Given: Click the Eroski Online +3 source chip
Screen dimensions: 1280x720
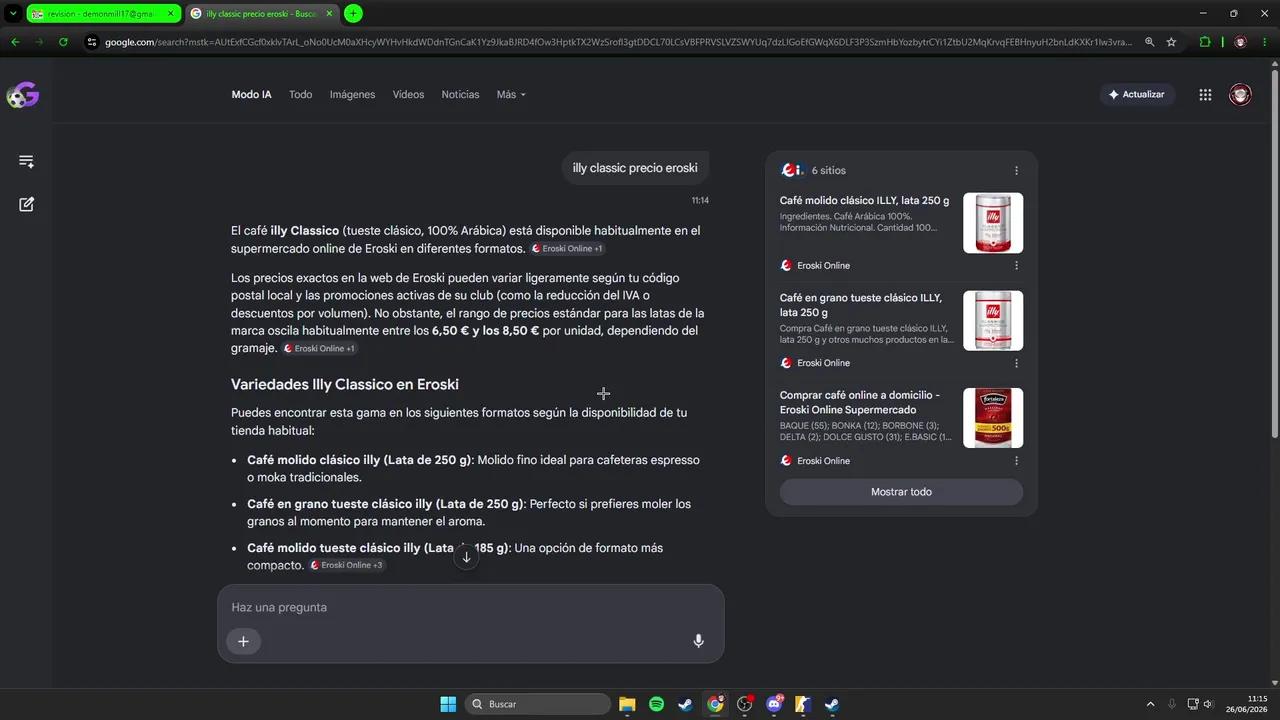Looking at the screenshot, I should (x=346, y=565).
